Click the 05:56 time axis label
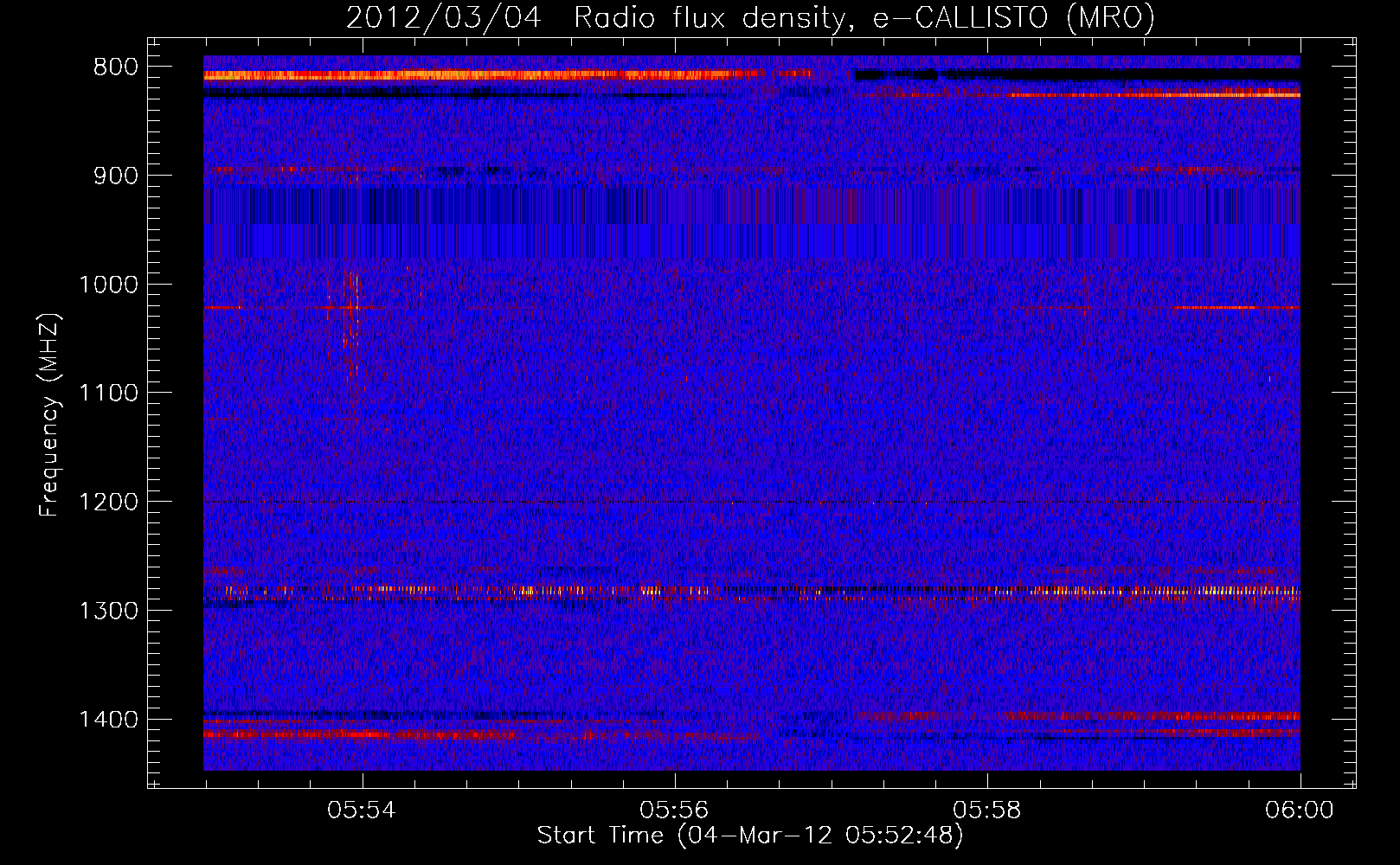Viewport: 1400px width, 865px height. tap(674, 811)
